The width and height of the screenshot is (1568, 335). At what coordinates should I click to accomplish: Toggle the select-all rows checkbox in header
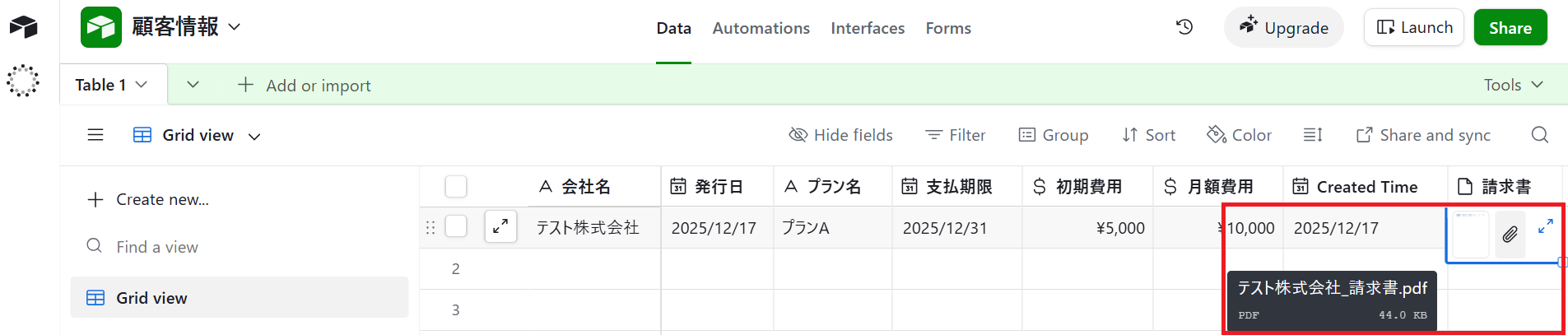click(456, 187)
